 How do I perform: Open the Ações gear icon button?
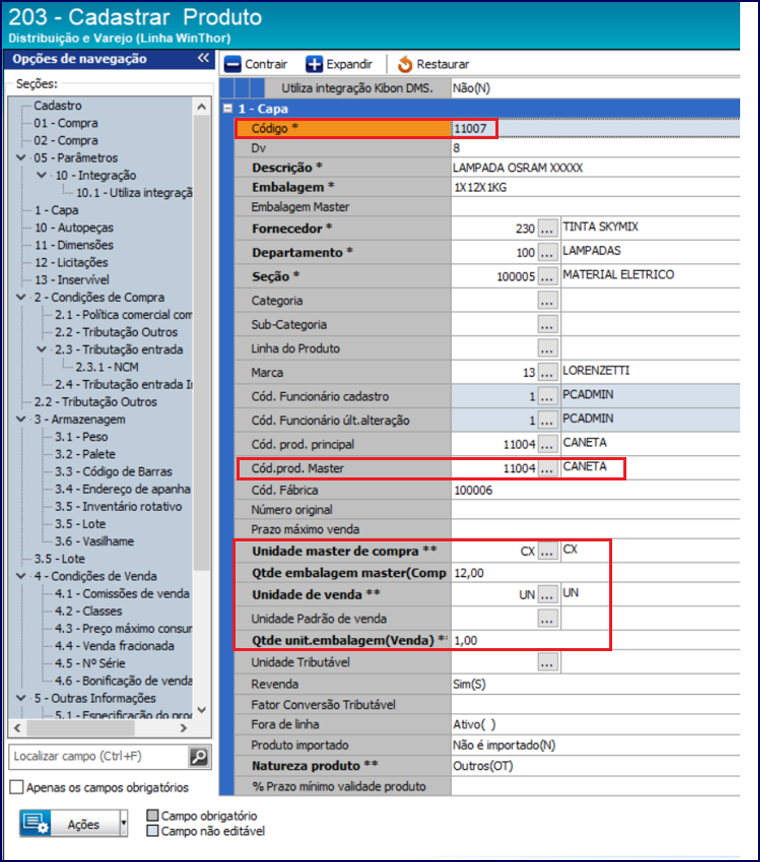tap(35, 823)
